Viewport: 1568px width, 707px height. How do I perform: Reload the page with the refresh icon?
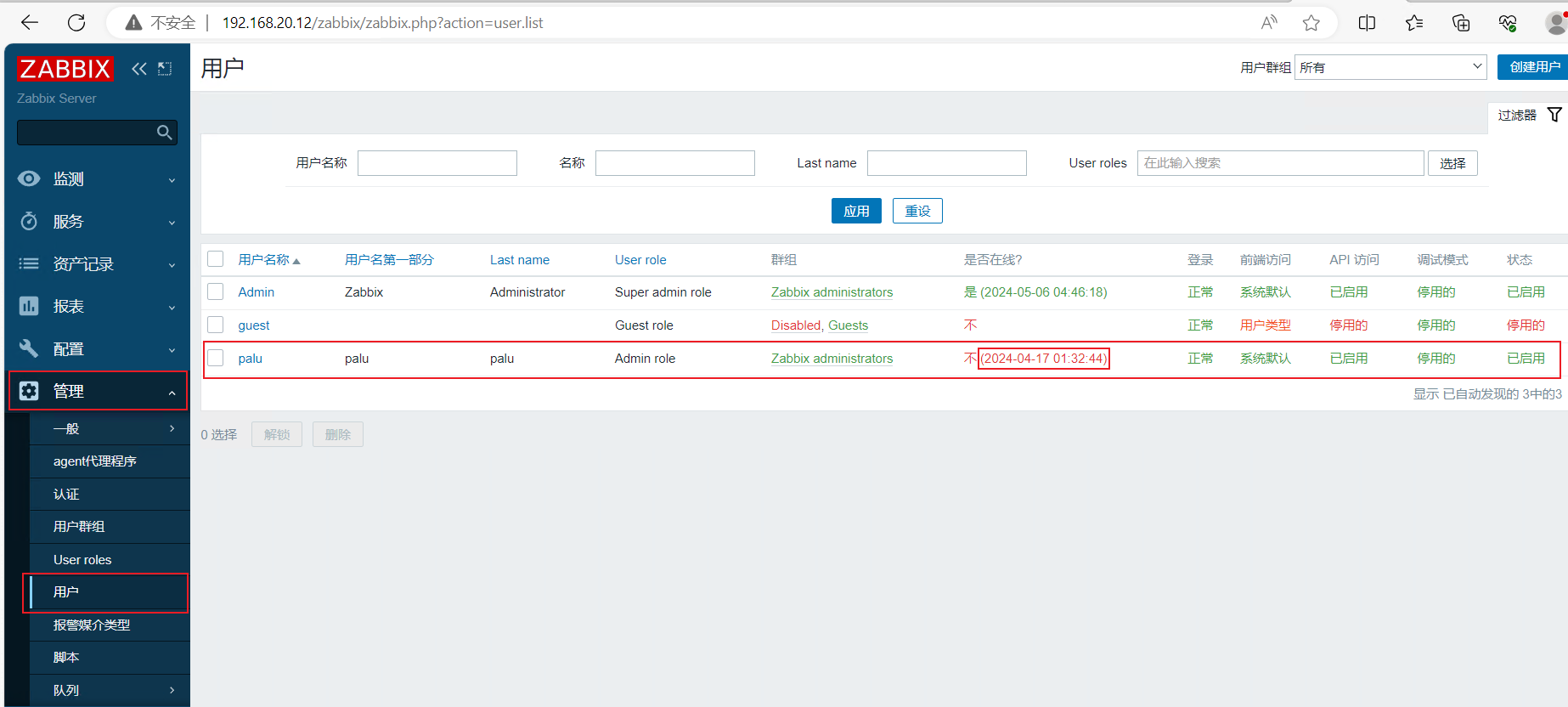click(76, 23)
